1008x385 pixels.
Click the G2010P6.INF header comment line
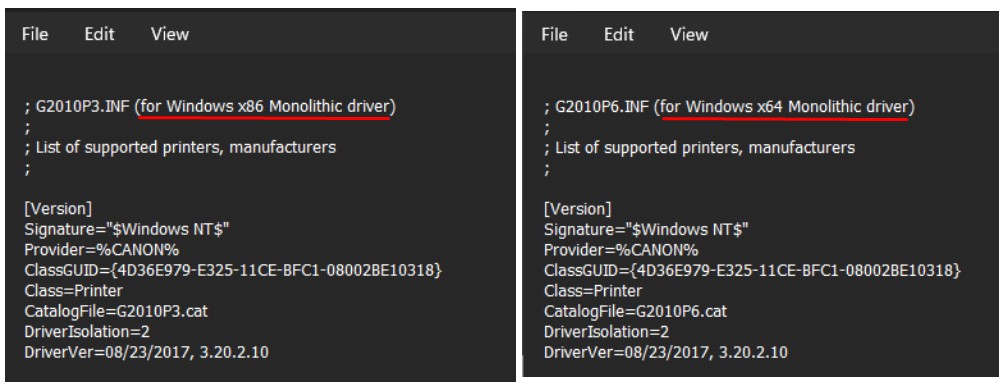[730, 107]
